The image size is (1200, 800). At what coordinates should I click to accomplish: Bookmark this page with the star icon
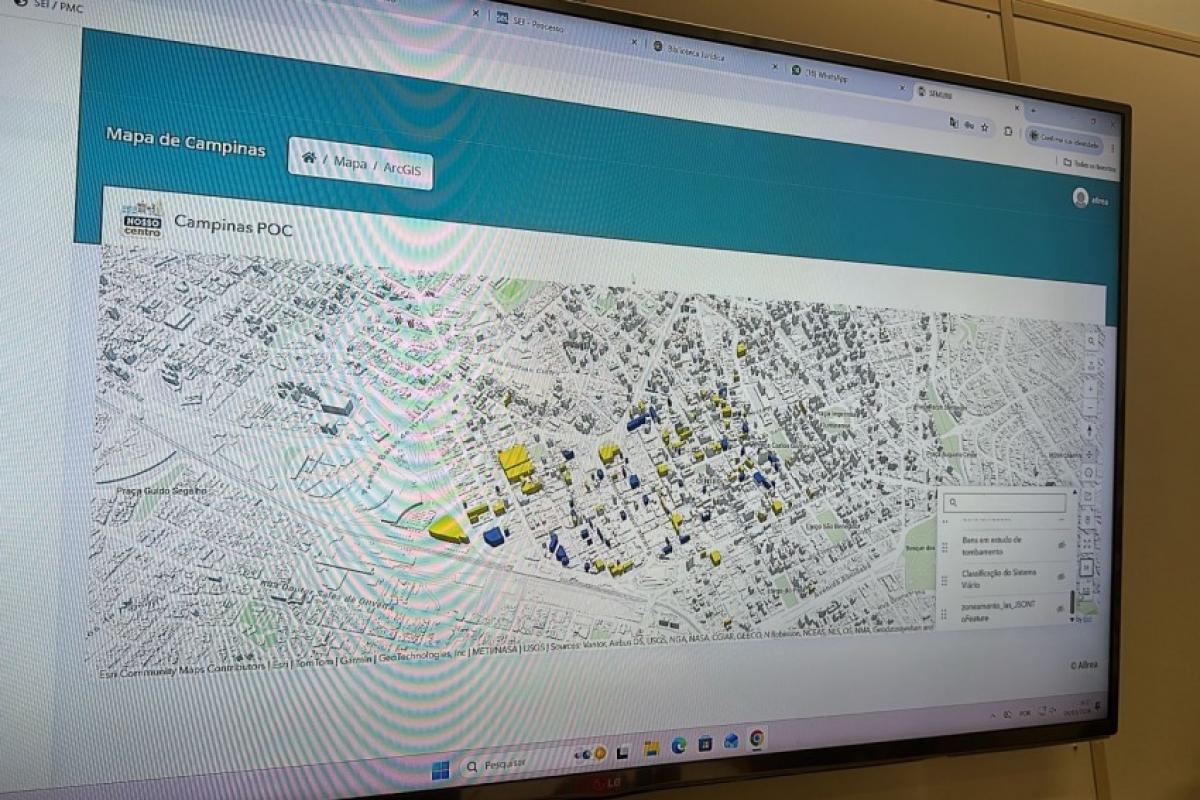984,127
